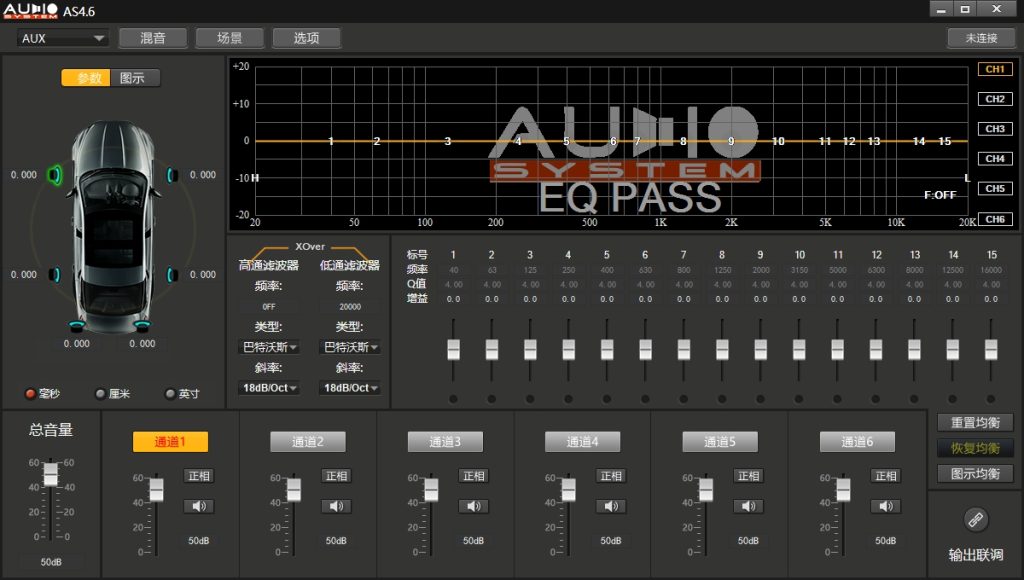Select the 通道4 channel button
The image size is (1024, 580).
(x=583, y=442)
